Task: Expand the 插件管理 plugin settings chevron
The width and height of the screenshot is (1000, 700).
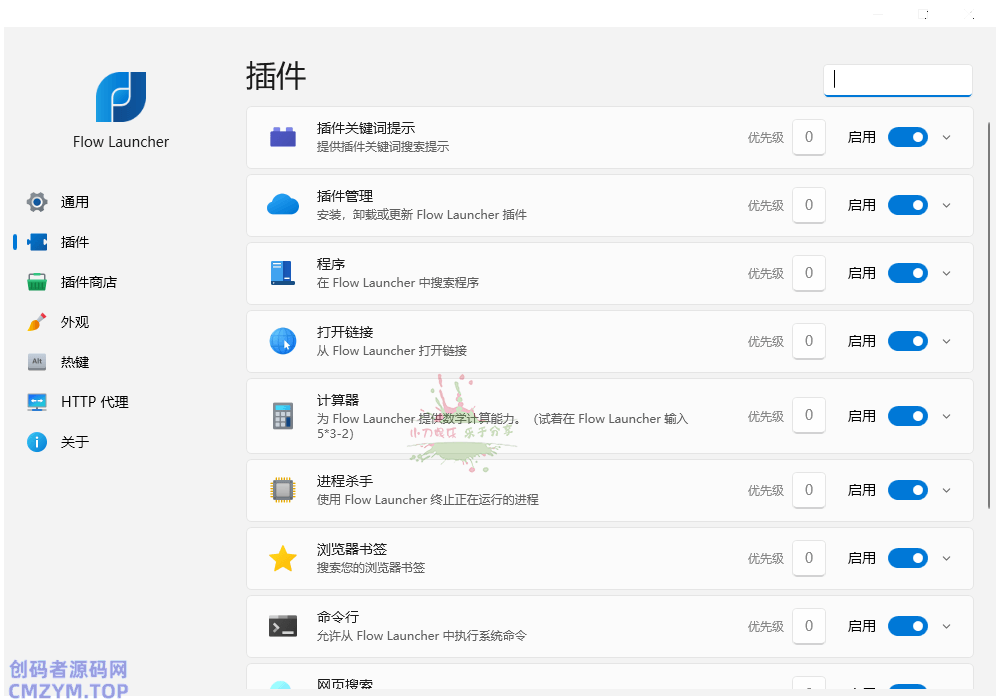Action: 946,205
